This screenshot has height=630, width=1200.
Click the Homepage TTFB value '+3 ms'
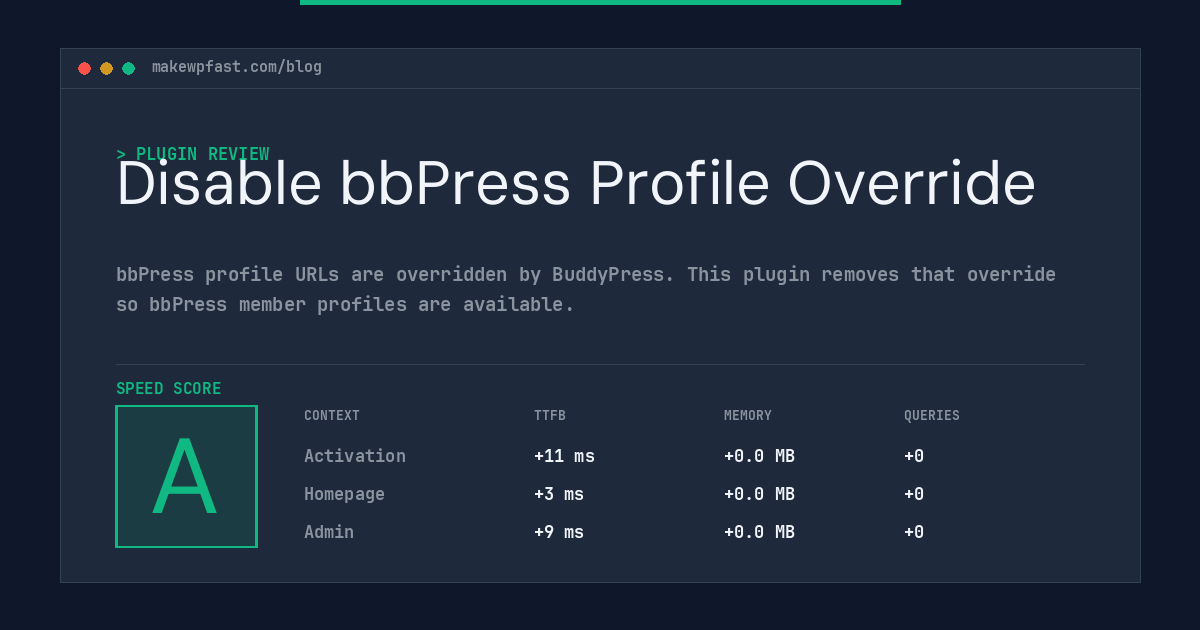pyautogui.click(x=559, y=494)
